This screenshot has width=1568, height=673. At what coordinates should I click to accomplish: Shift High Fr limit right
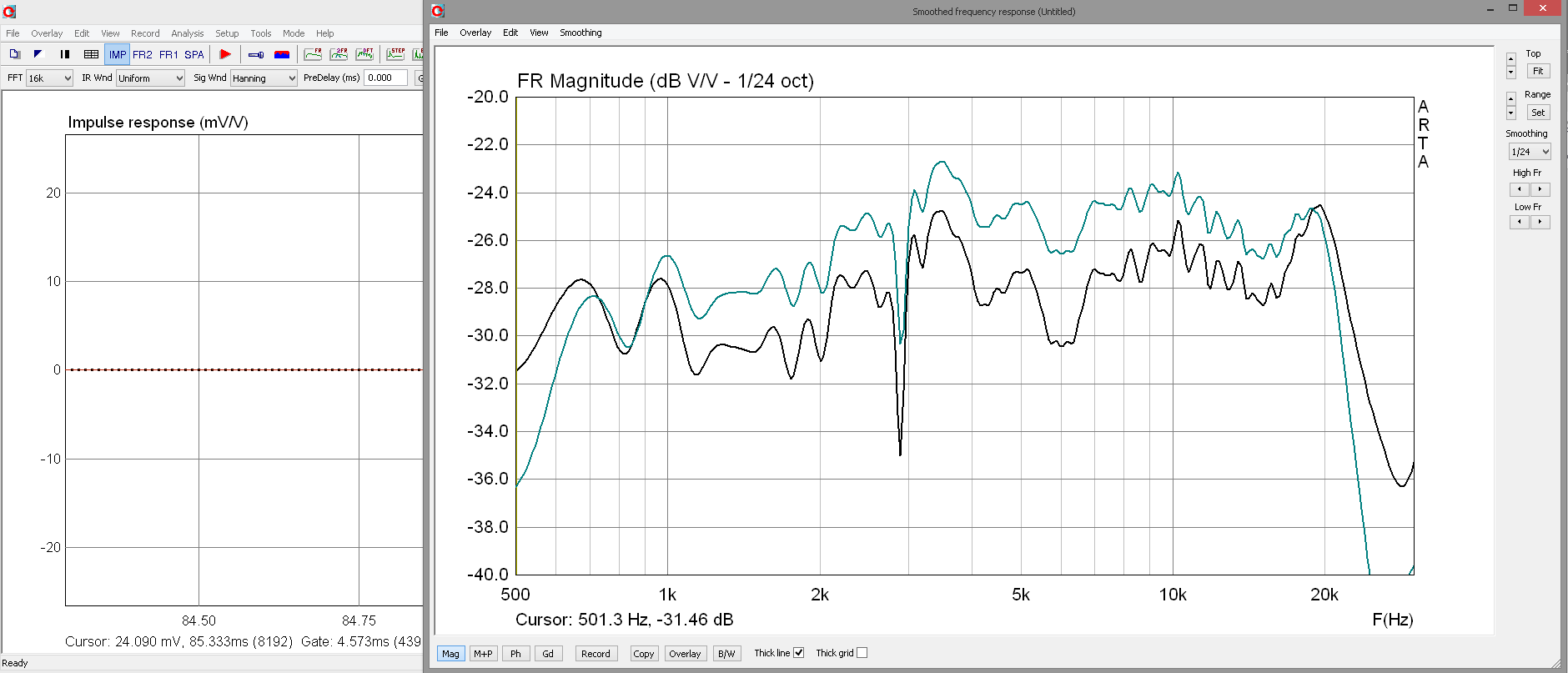pyautogui.click(x=1540, y=189)
